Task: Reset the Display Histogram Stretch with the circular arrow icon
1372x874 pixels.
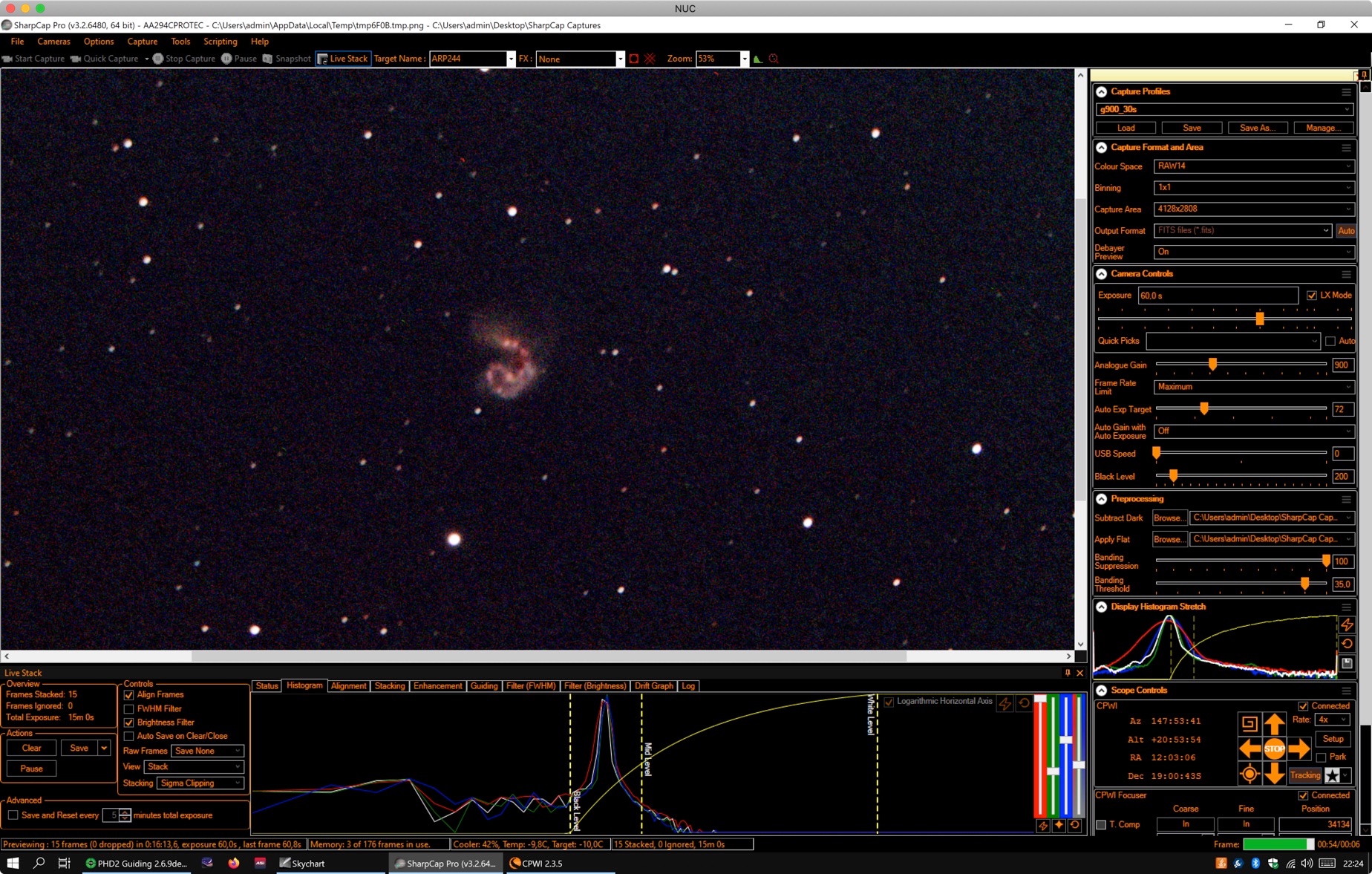Action: tap(1347, 644)
